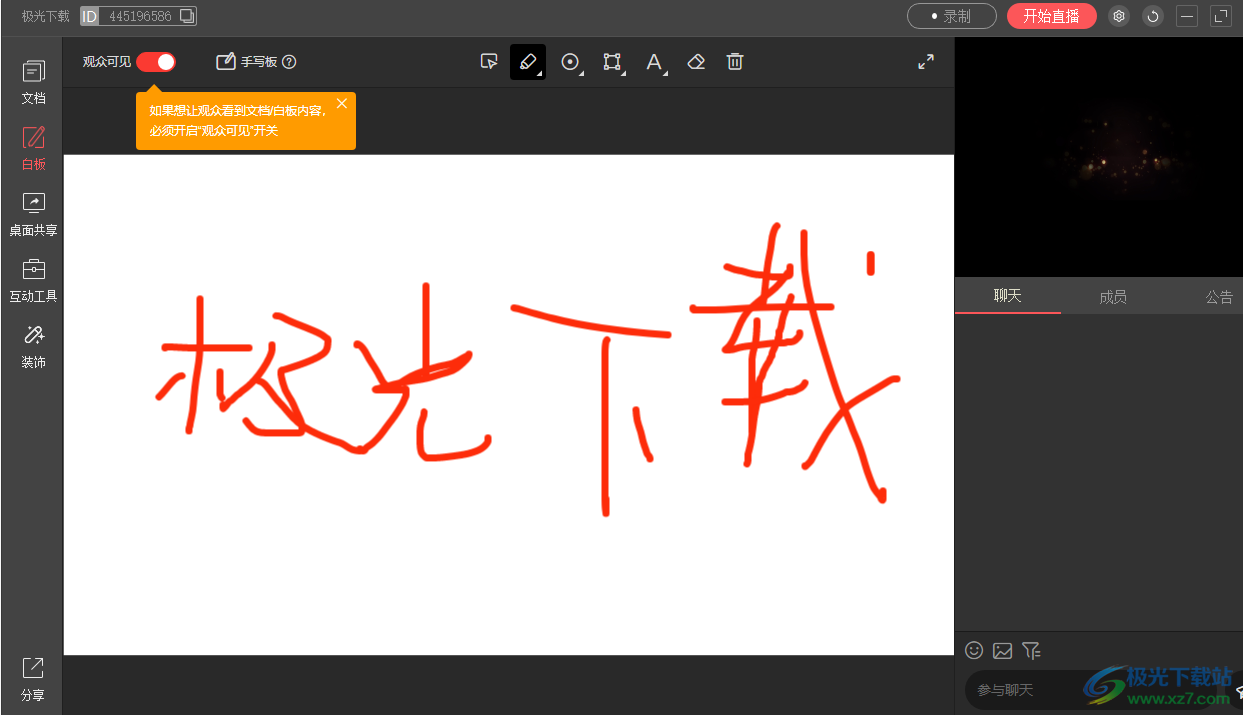Select the text tool
Image resolution: width=1243 pixels, height=715 pixels.
pos(653,62)
